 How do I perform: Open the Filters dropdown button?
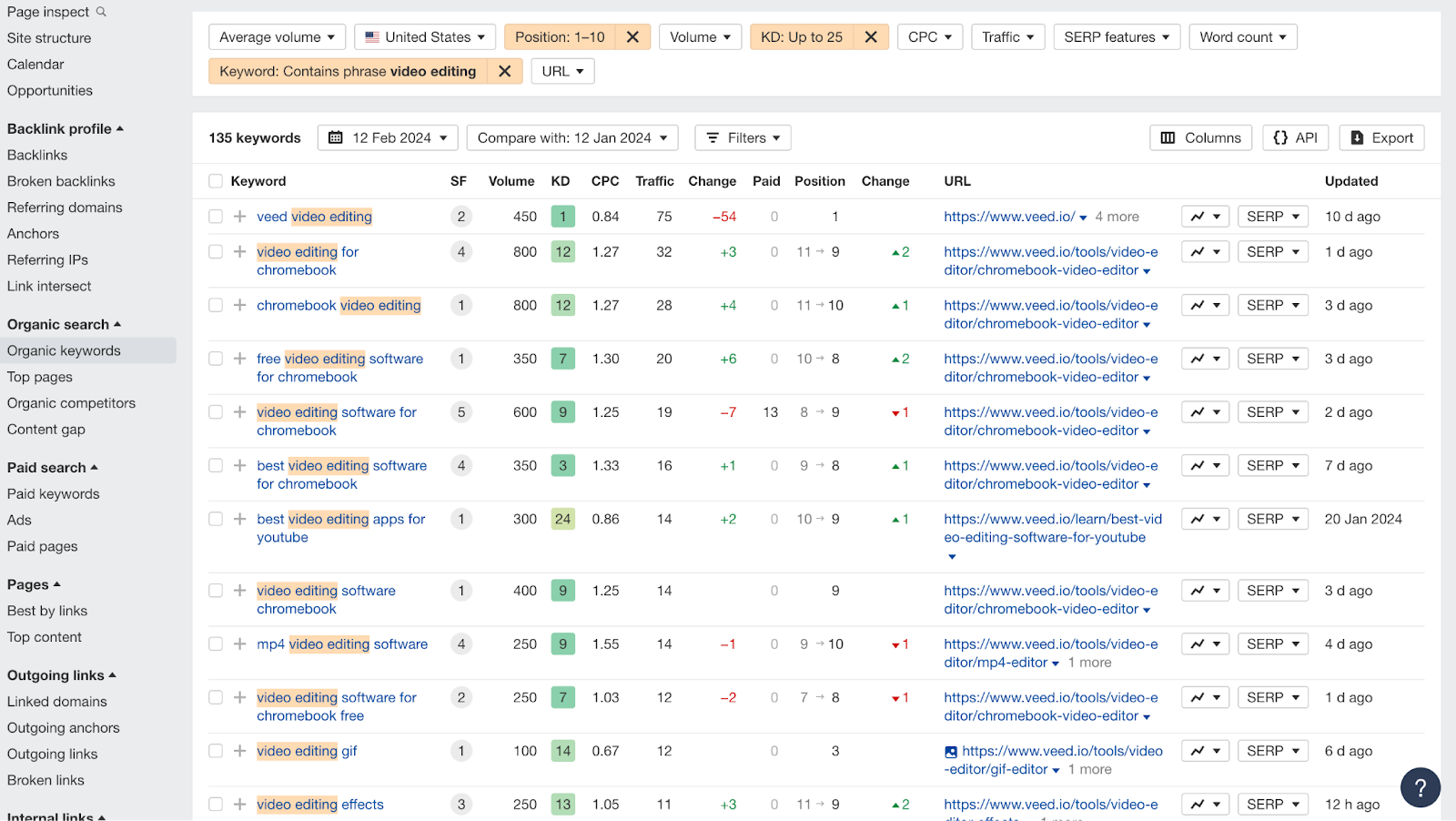click(743, 138)
